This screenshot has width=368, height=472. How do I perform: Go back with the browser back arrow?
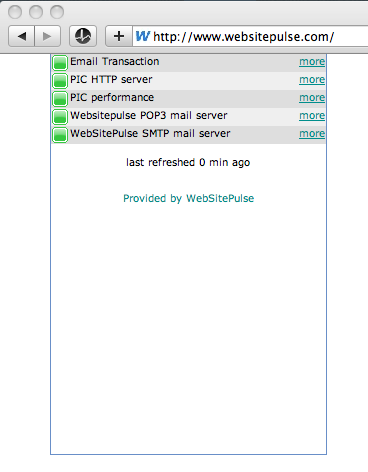21,36
